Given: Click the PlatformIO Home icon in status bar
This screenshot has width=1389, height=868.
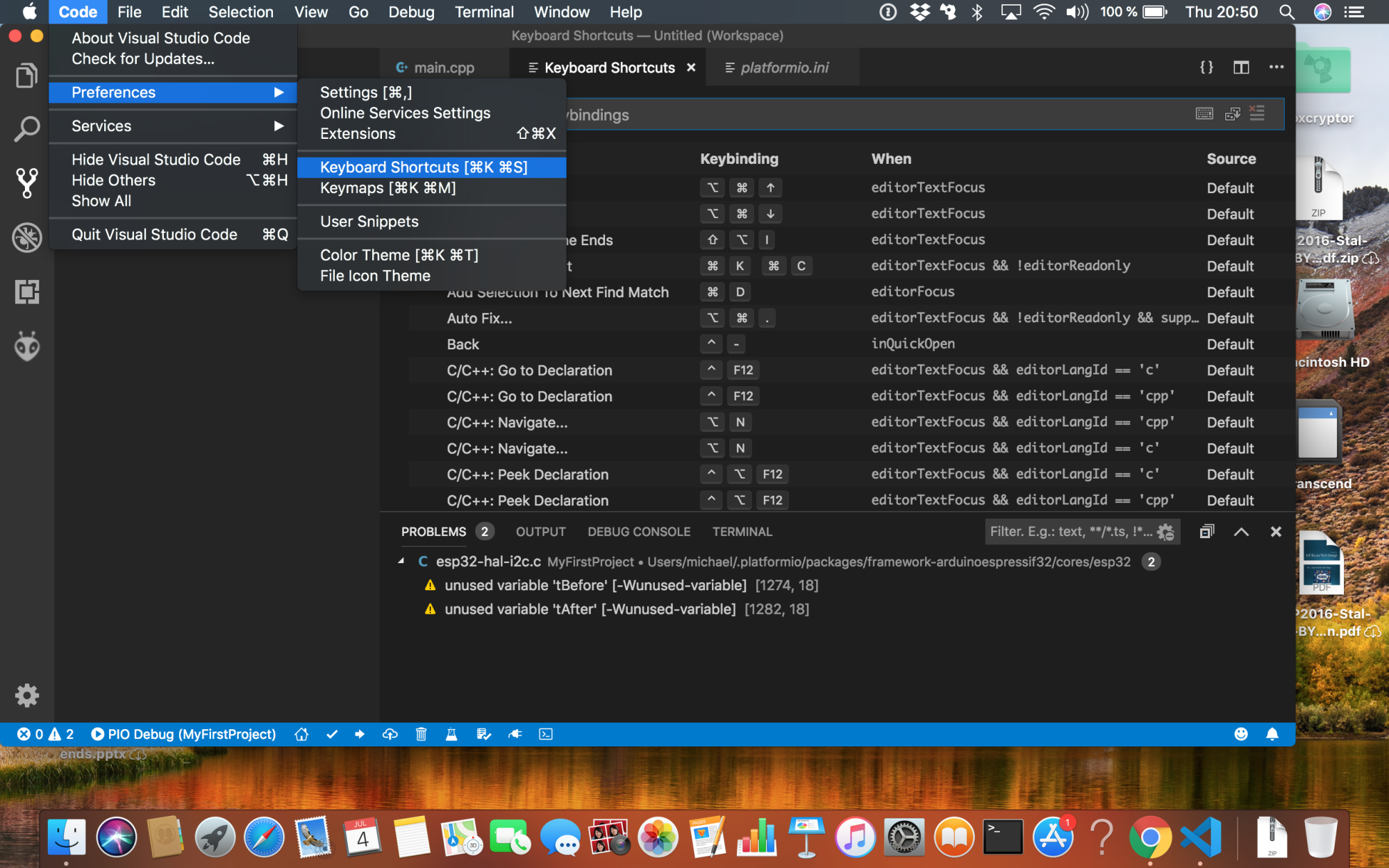Looking at the screenshot, I should click(301, 734).
